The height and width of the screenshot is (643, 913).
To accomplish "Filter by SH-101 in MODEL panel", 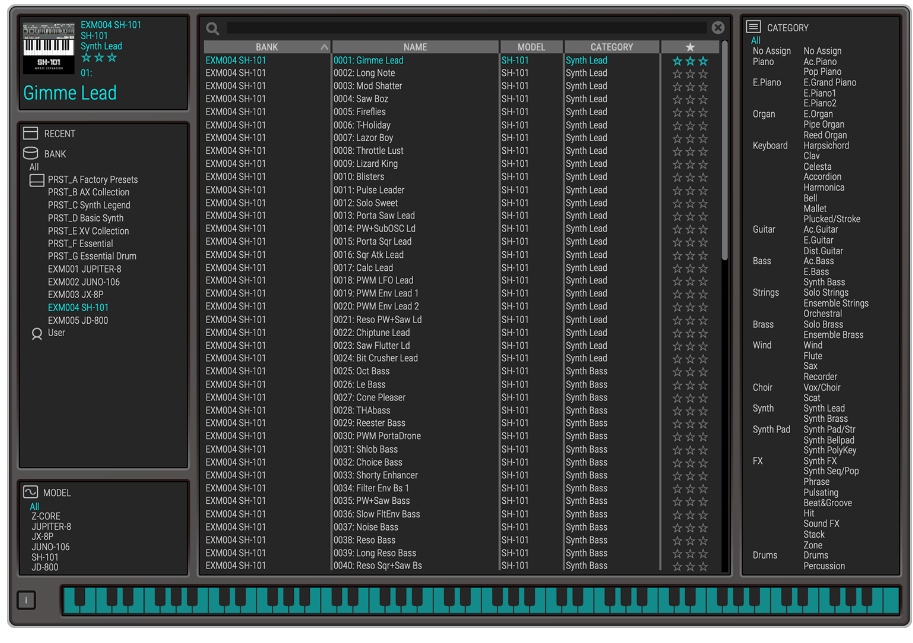I will (45, 557).
